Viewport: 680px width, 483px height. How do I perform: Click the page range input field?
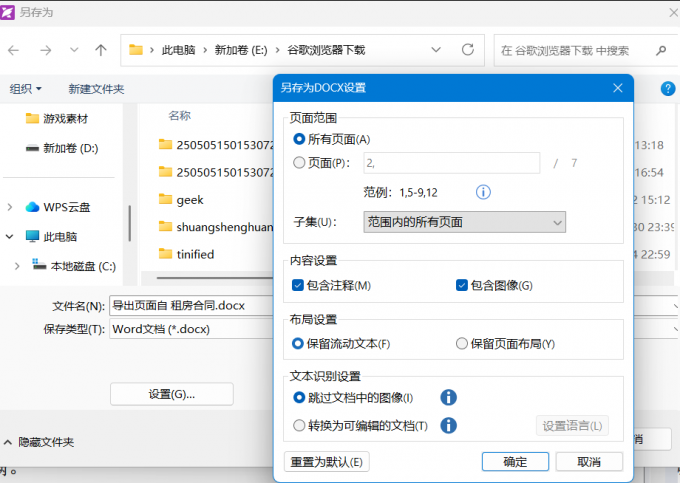coord(451,163)
